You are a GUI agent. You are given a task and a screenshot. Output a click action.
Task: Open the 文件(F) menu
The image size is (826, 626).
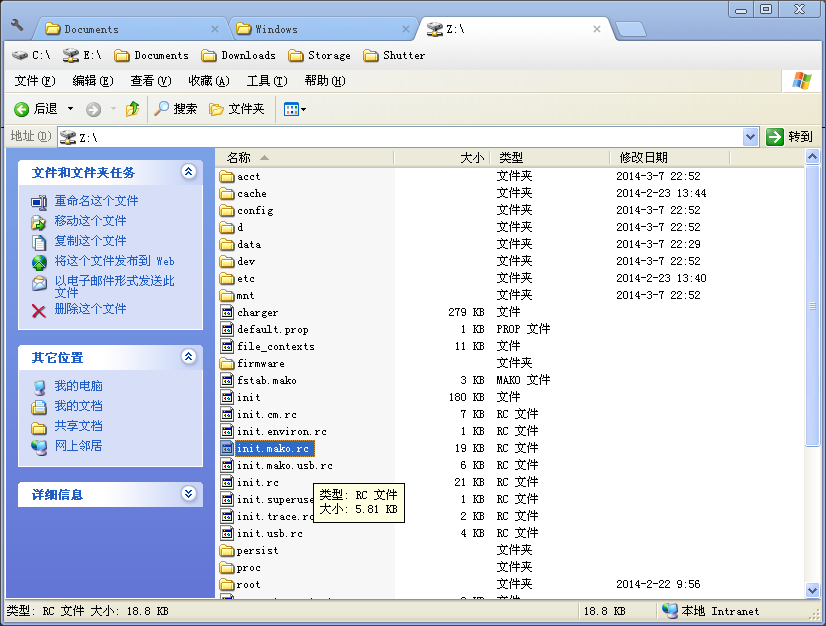35,81
